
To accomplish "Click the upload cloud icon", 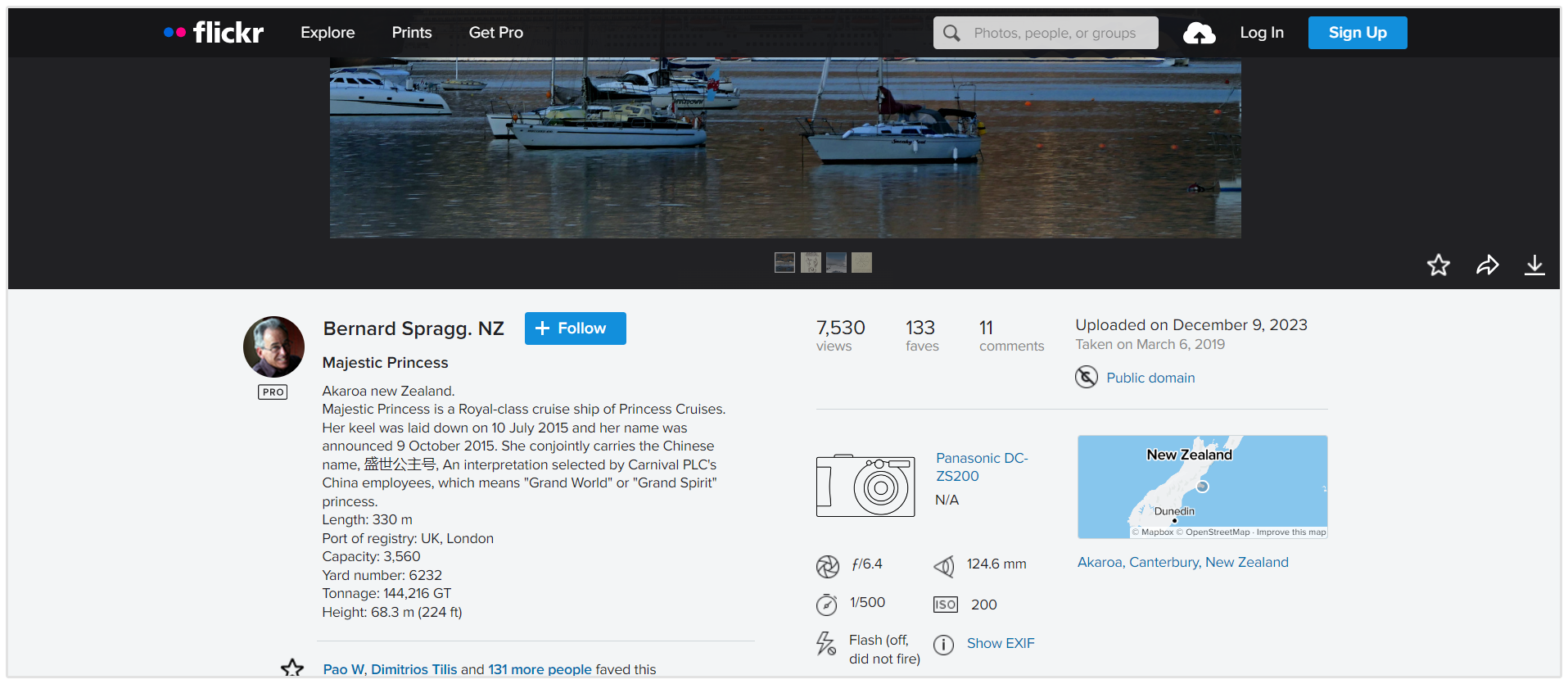I will point(1199,34).
